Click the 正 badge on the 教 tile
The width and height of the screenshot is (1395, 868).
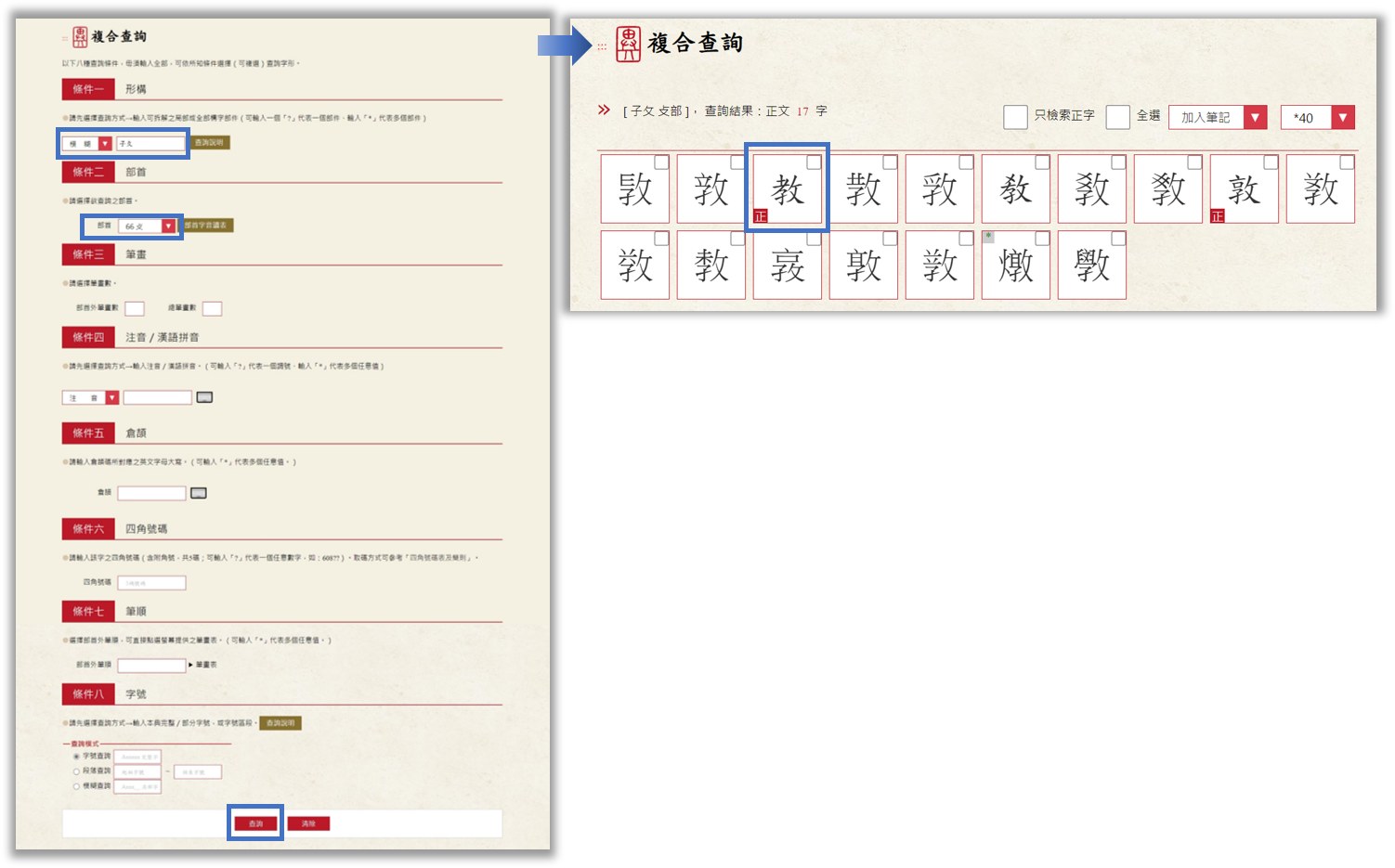pos(761,216)
